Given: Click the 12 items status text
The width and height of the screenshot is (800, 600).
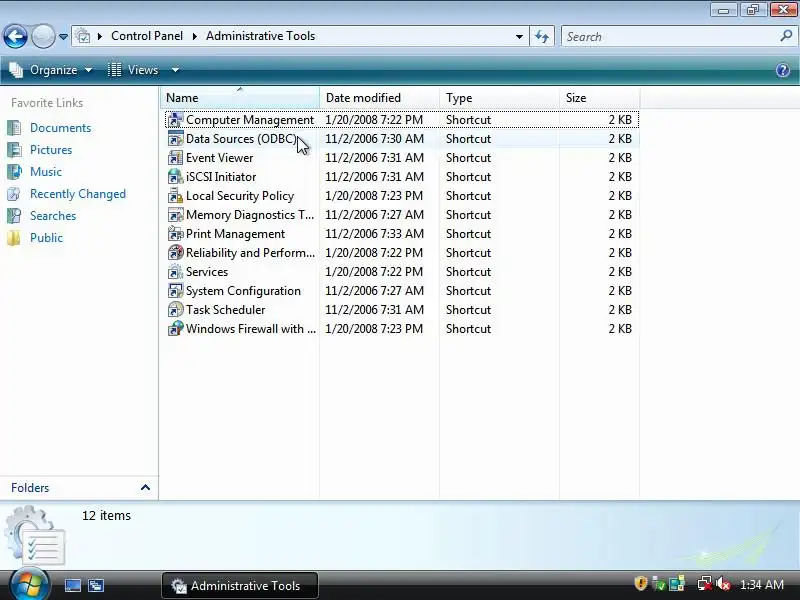Looking at the screenshot, I should click(x=106, y=515).
